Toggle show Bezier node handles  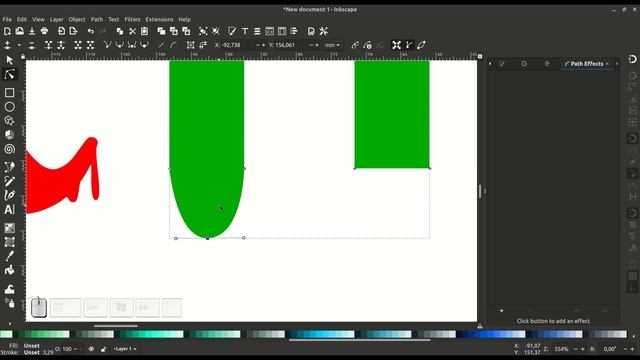coord(409,45)
